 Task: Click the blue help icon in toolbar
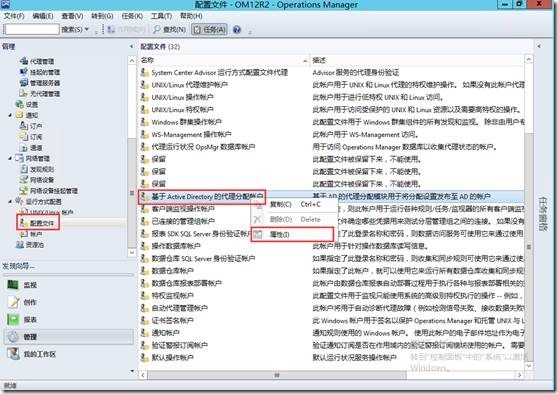tap(237, 30)
